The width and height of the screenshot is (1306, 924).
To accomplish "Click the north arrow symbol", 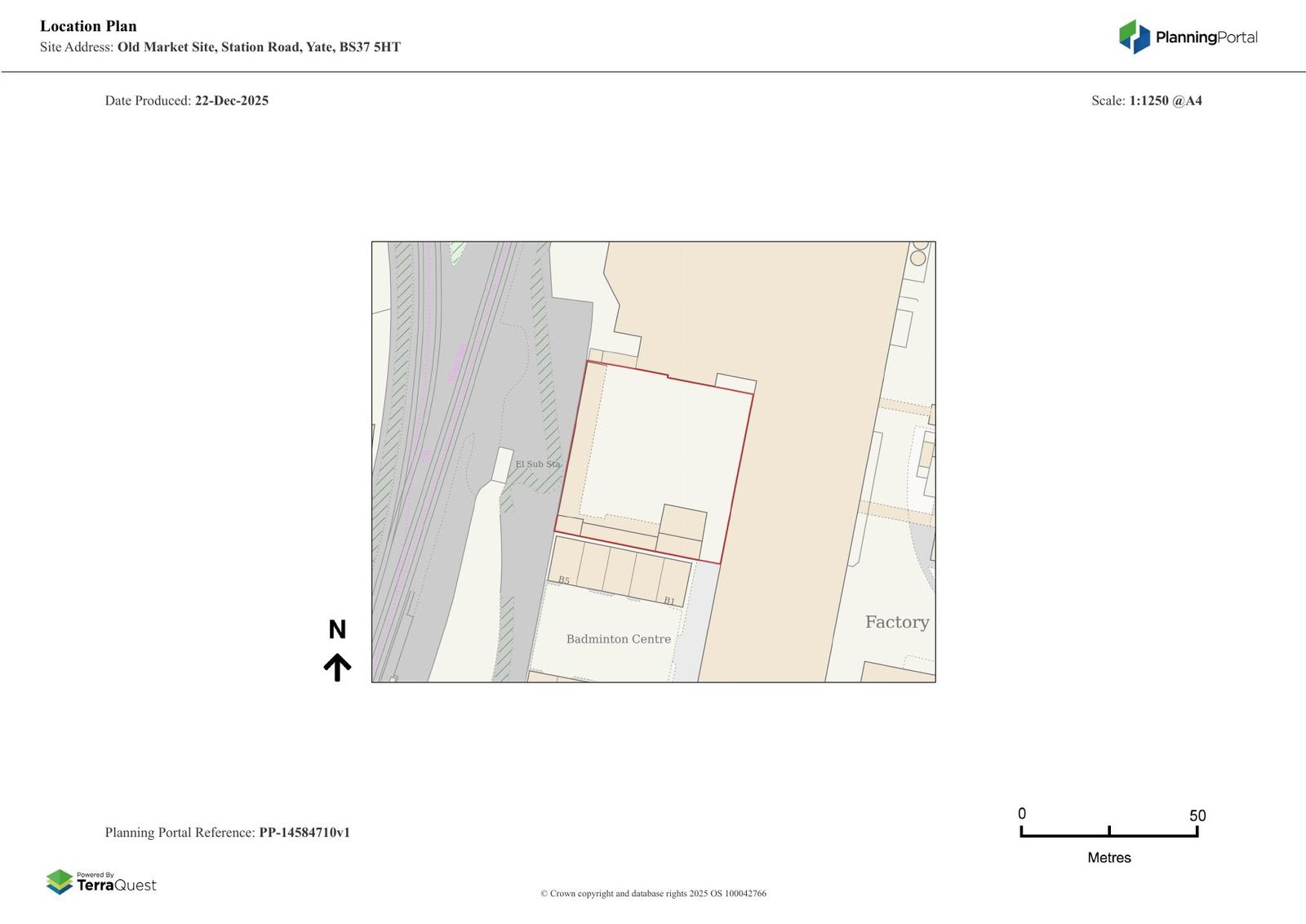I will point(337,667).
